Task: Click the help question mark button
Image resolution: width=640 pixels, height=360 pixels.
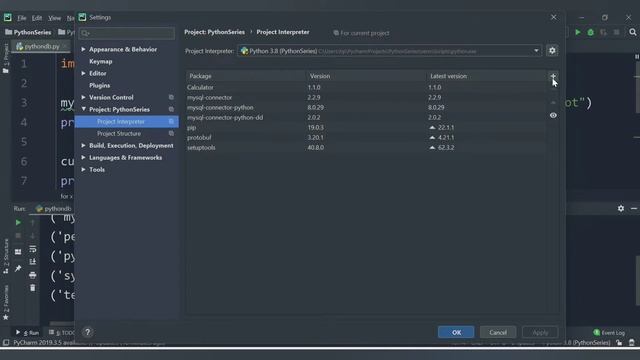Action: click(87, 332)
